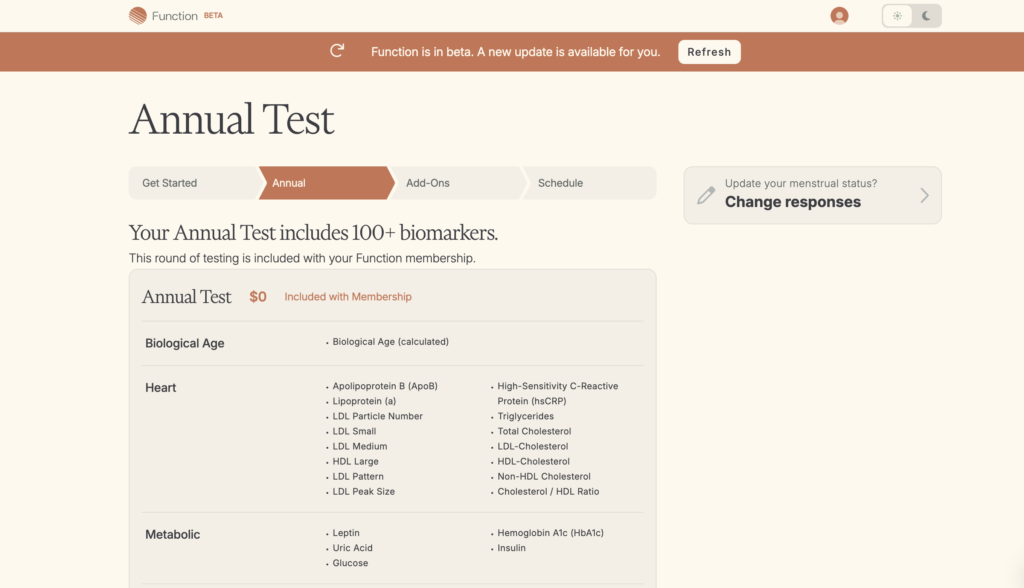
Task: Click 'LDL Peak Size' biomarker
Action: tap(364, 491)
